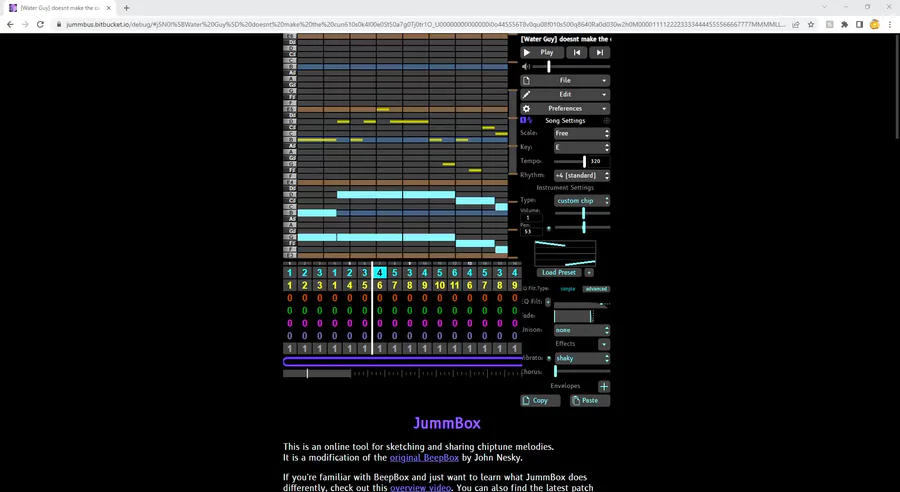Skip to the next bar
The width and height of the screenshot is (900, 492).
599,52
